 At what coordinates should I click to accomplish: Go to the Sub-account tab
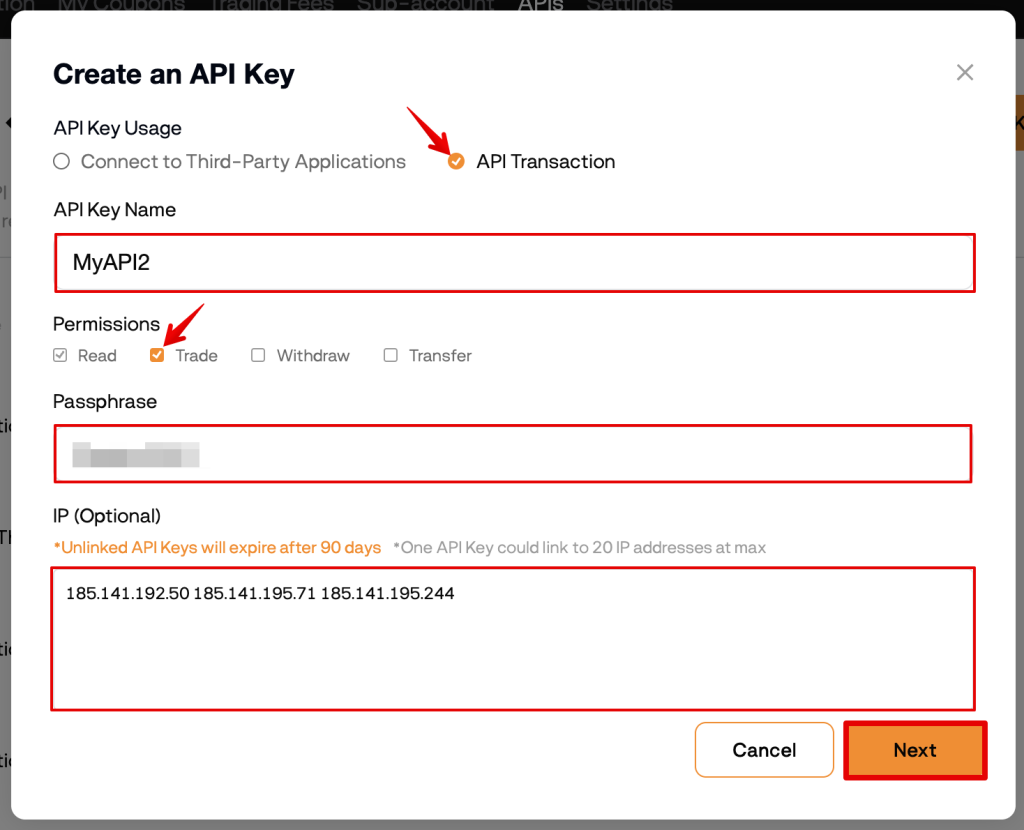[425, 5]
